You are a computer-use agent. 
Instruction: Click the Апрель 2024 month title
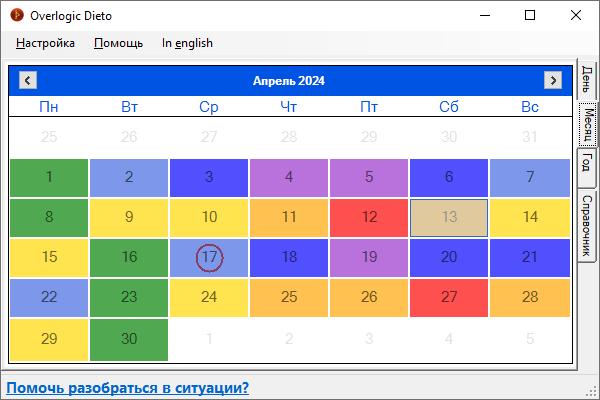(289, 81)
